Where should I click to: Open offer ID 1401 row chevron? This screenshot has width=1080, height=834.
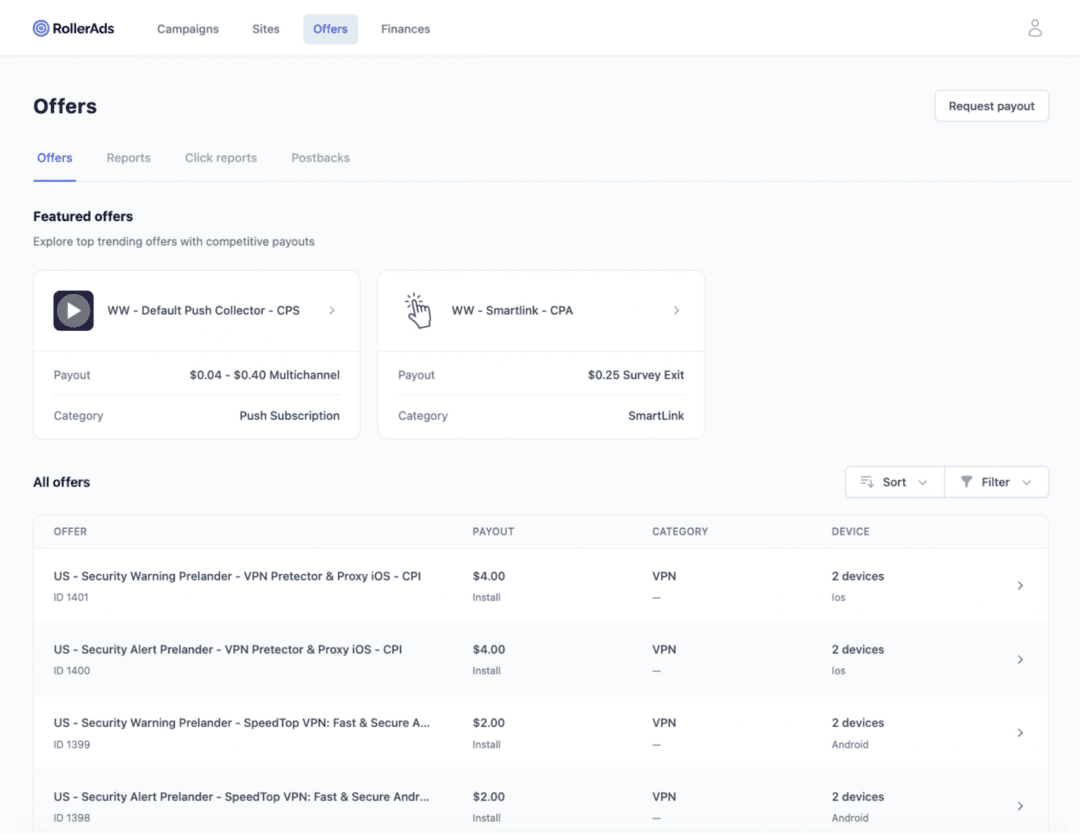[1020, 585]
